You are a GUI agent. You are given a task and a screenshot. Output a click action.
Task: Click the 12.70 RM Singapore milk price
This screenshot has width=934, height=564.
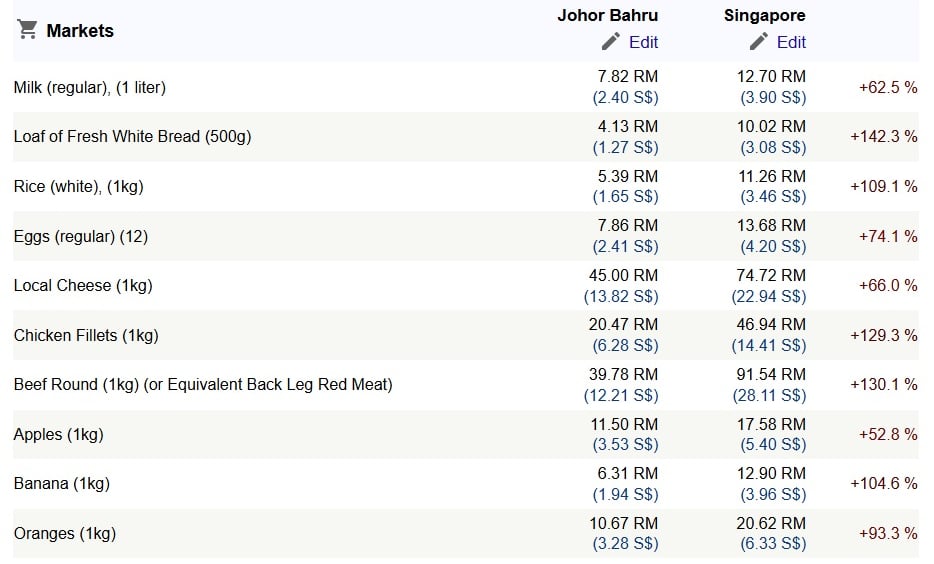pos(771,77)
